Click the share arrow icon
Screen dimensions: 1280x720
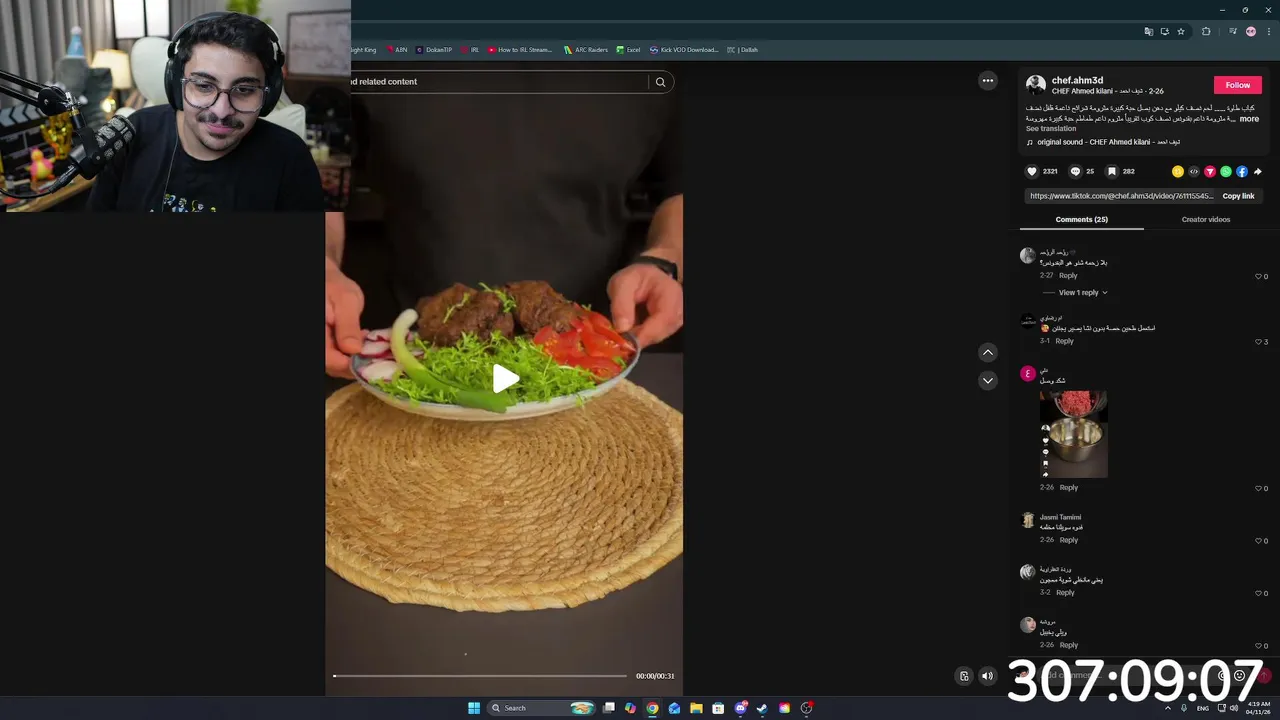(x=1258, y=172)
